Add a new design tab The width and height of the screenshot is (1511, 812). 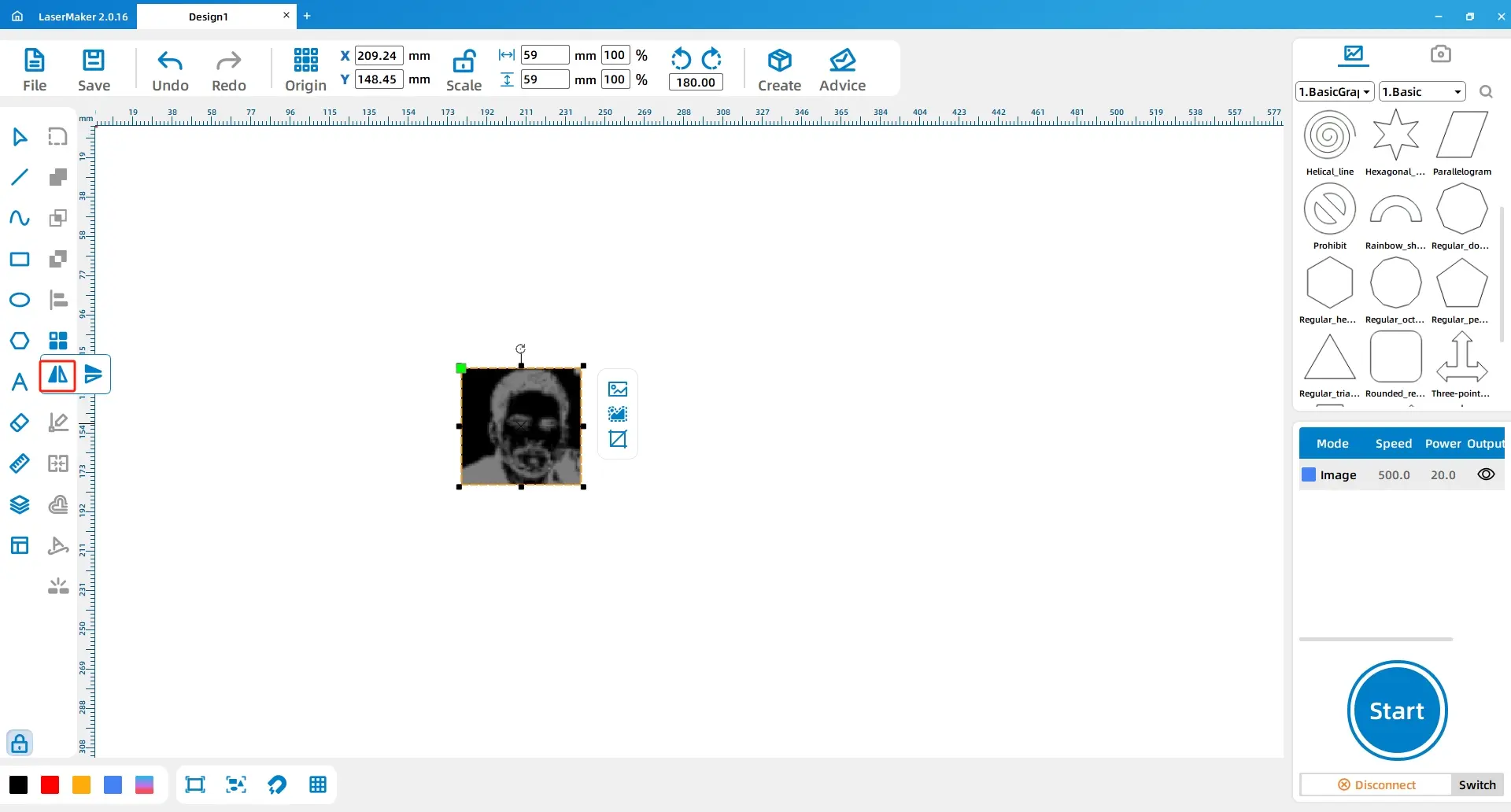pyautogui.click(x=307, y=16)
